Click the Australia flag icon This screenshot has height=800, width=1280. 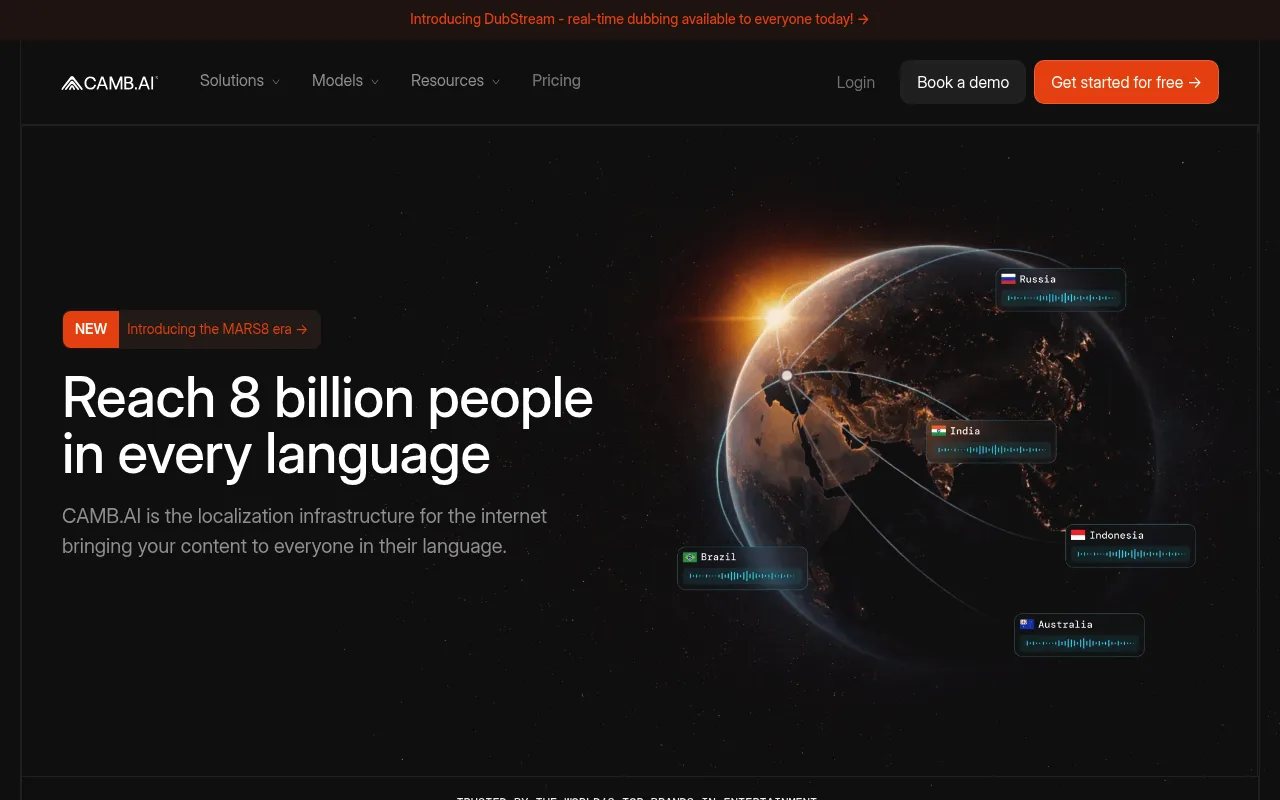[x=1026, y=624]
